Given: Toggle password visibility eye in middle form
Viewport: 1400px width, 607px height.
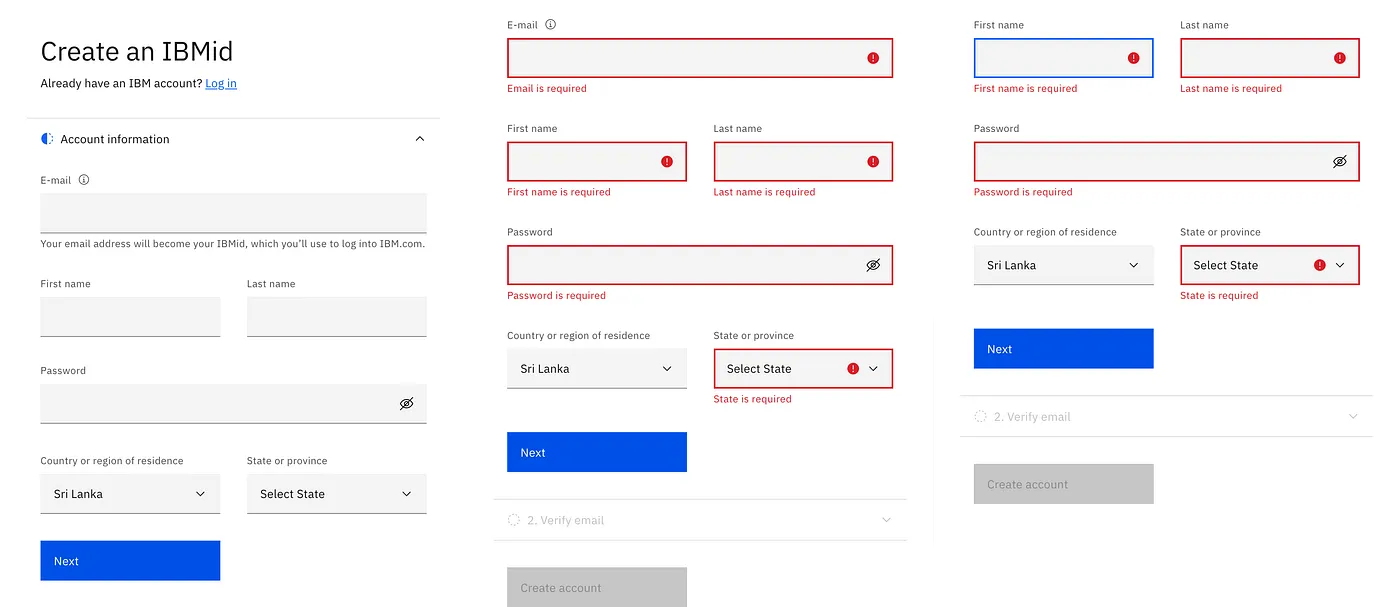Looking at the screenshot, I should coord(873,265).
